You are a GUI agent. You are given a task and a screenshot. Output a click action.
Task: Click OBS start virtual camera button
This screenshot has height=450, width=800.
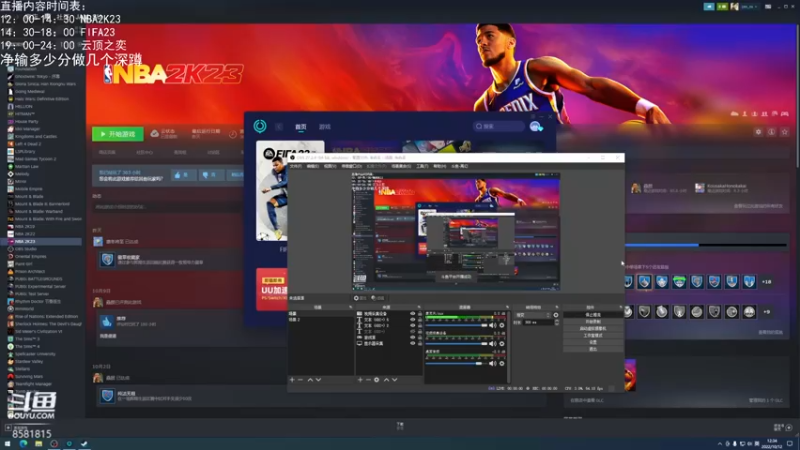593,329
